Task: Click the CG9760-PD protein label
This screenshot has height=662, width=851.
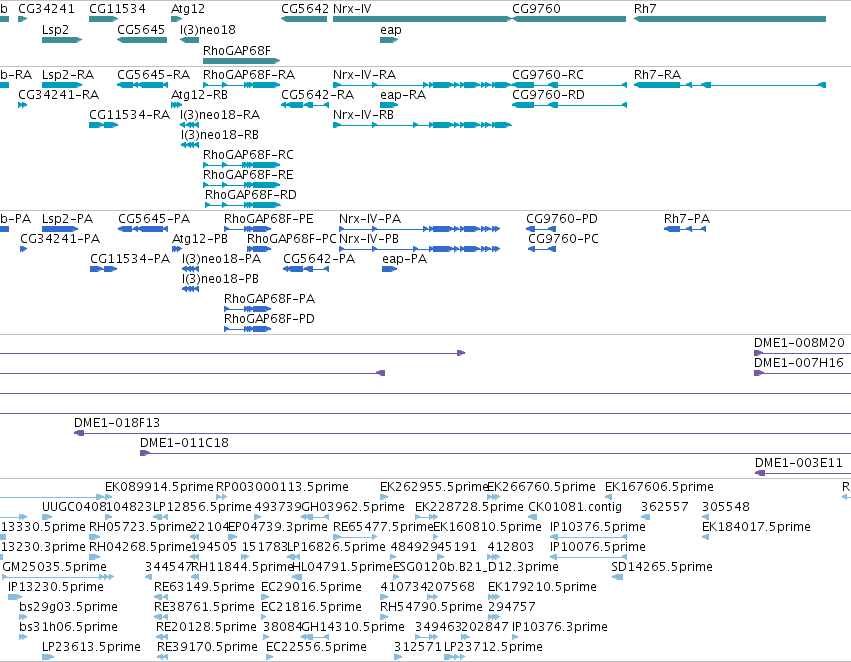Action: pyautogui.click(x=562, y=219)
